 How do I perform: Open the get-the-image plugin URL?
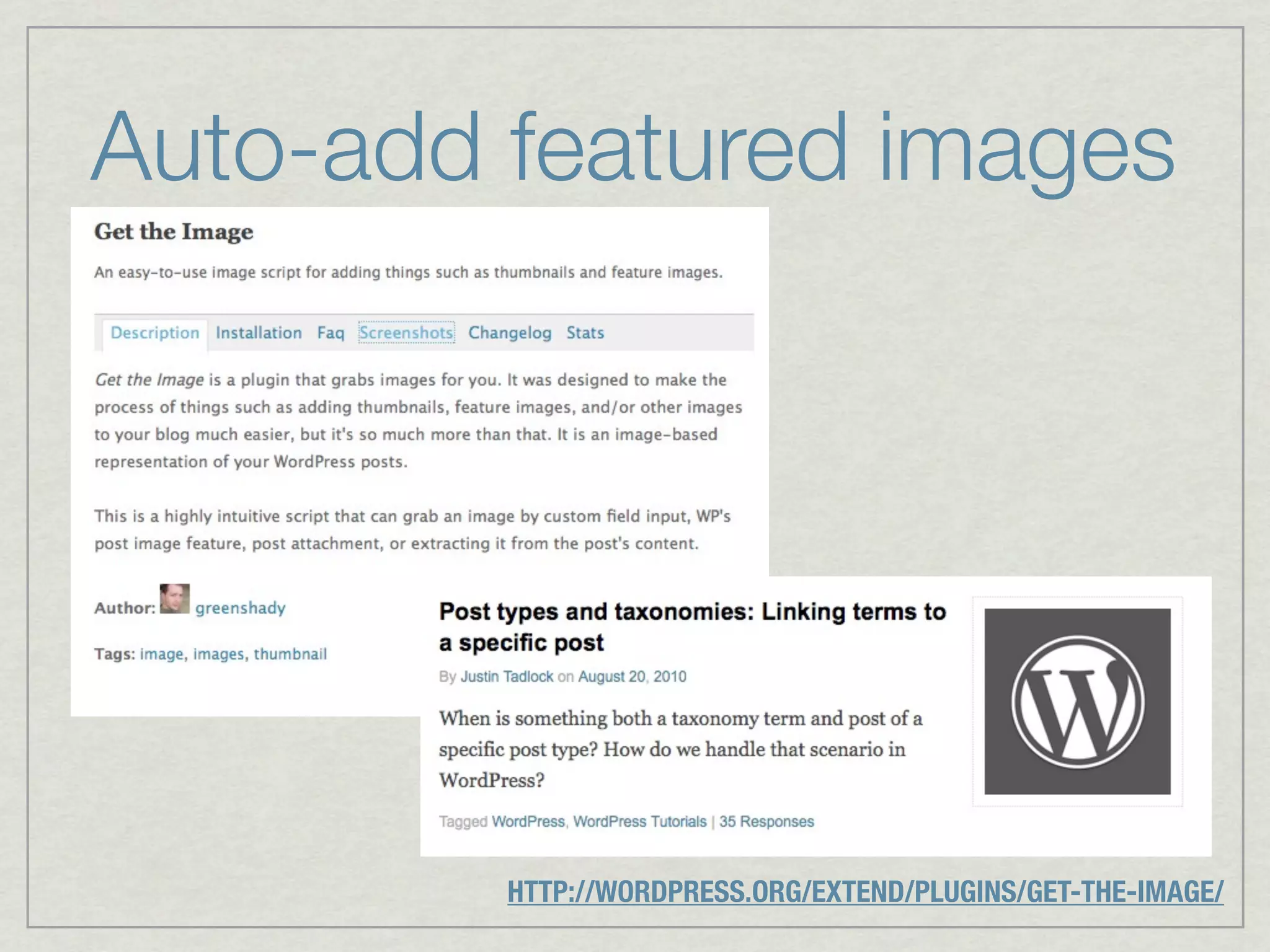[x=866, y=892]
